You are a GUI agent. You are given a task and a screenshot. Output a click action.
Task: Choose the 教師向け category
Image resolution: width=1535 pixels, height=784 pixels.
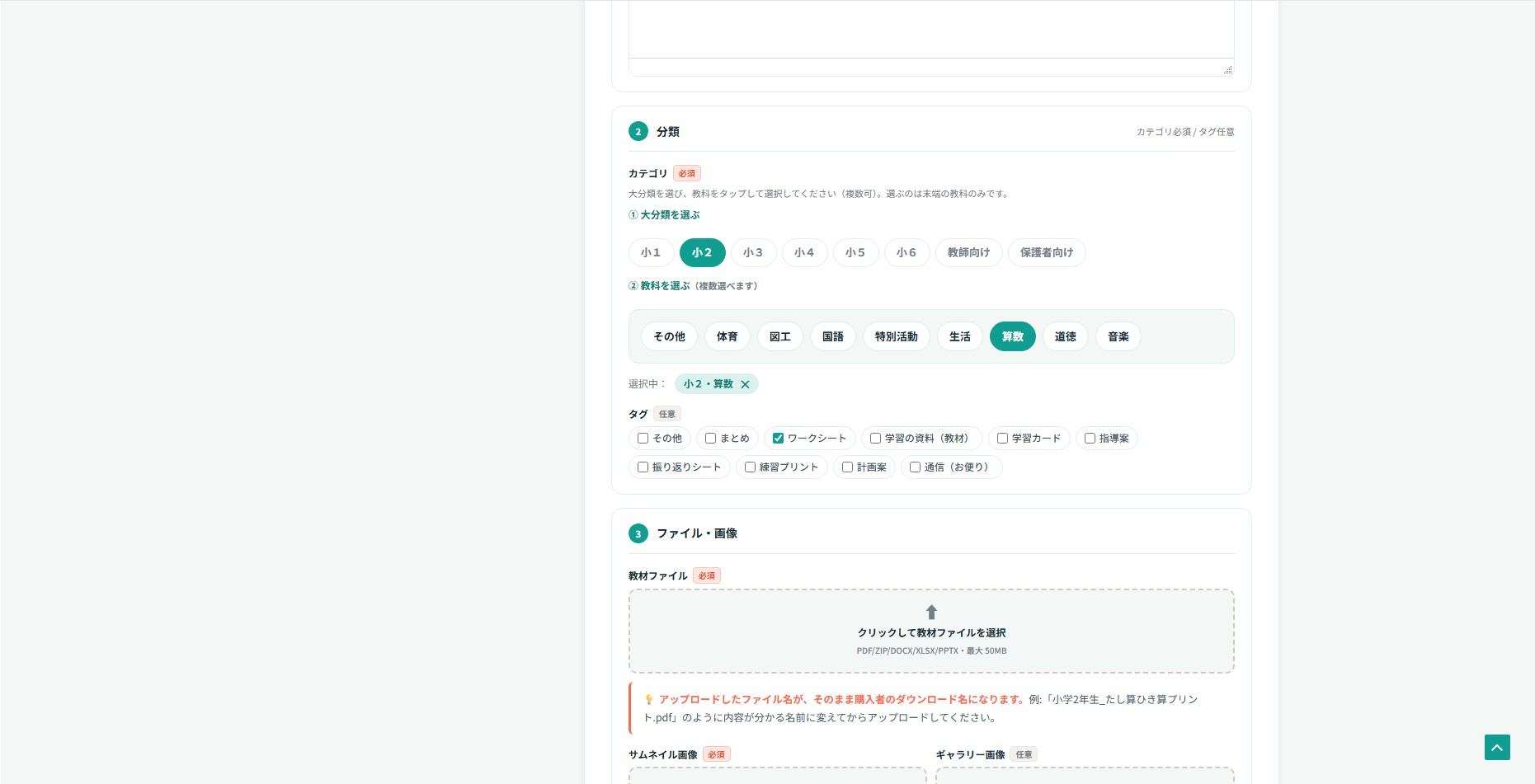(968, 252)
